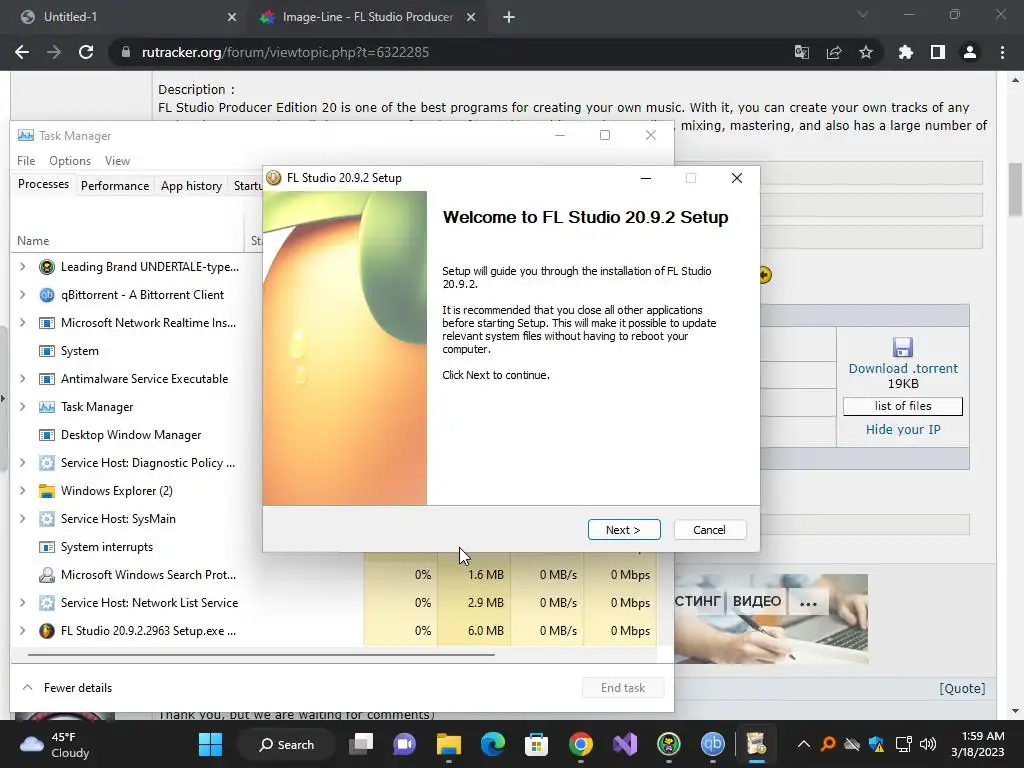Select the UNDERTALE-type process icon
Viewport: 1024px width, 768px height.
click(x=47, y=266)
